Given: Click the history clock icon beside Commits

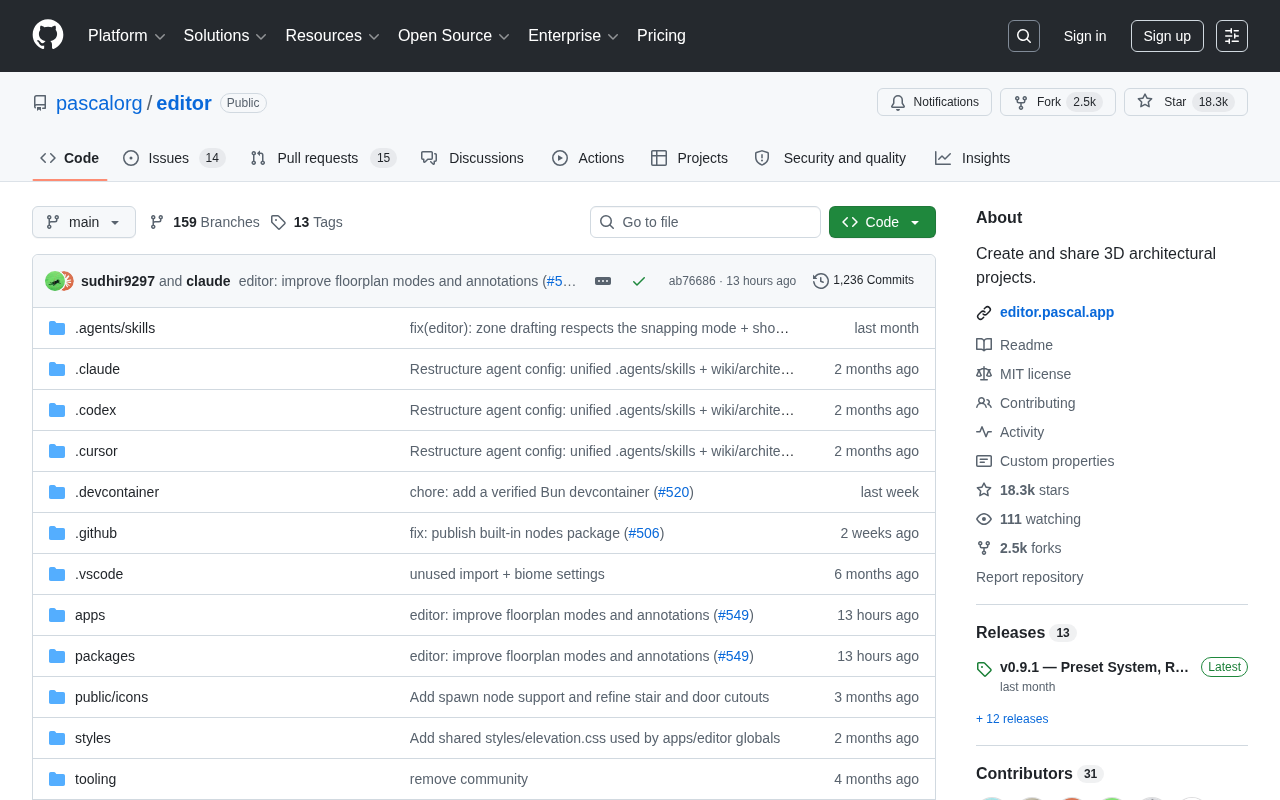Looking at the screenshot, I should [x=821, y=281].
